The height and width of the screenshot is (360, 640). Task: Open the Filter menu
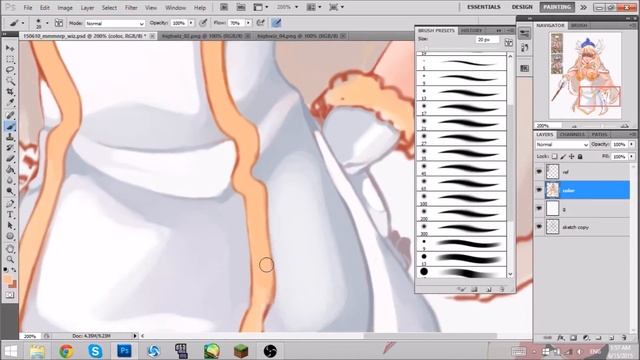click(131, 8)
